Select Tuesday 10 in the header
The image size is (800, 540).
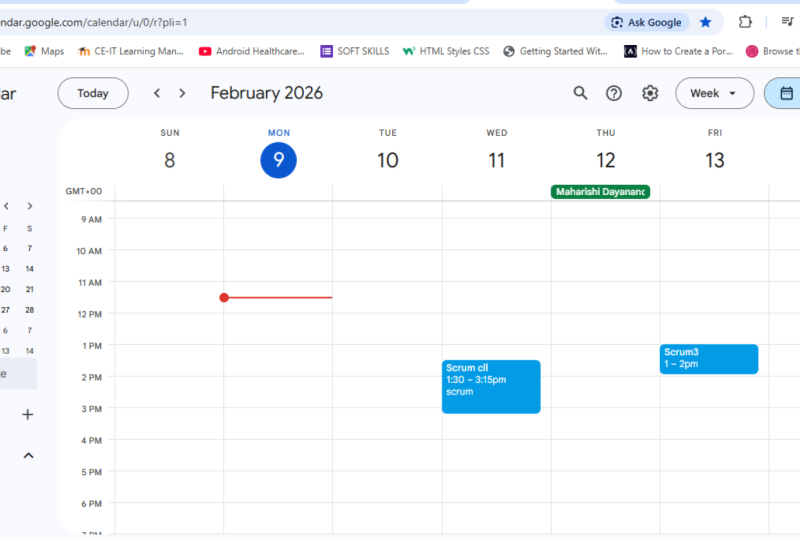pos(388,160)
